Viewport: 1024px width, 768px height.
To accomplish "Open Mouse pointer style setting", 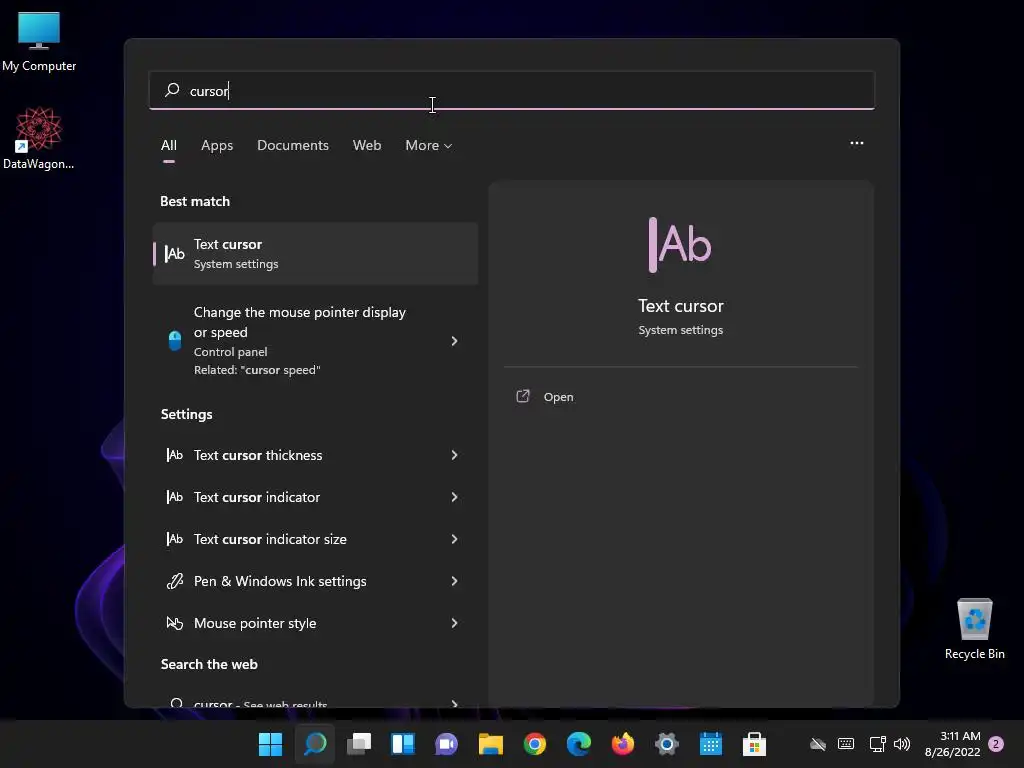I will coord(315,623).
